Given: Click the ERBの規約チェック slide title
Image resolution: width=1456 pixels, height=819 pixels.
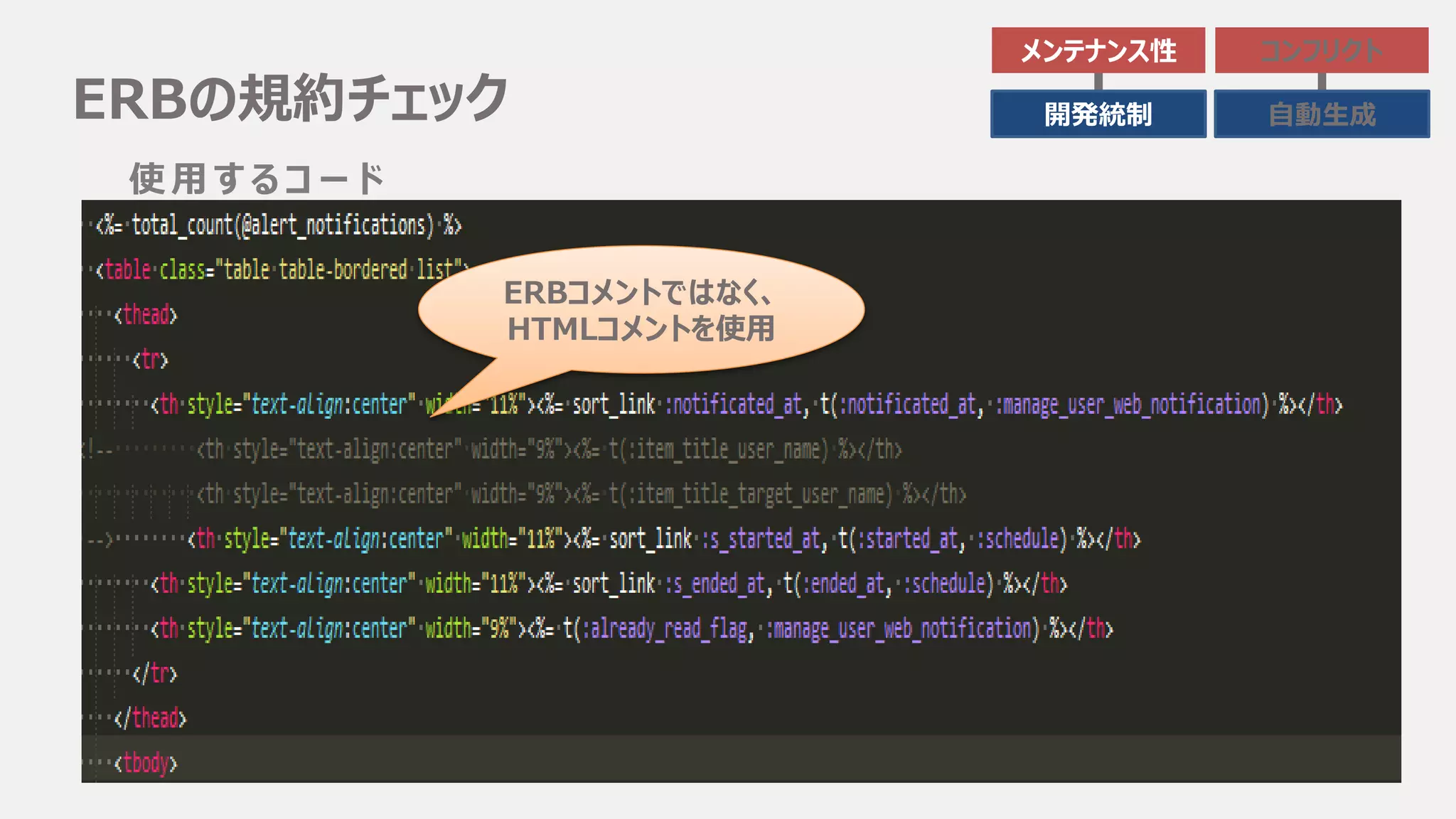Looking at the screenshot, I should click(291, 98).
